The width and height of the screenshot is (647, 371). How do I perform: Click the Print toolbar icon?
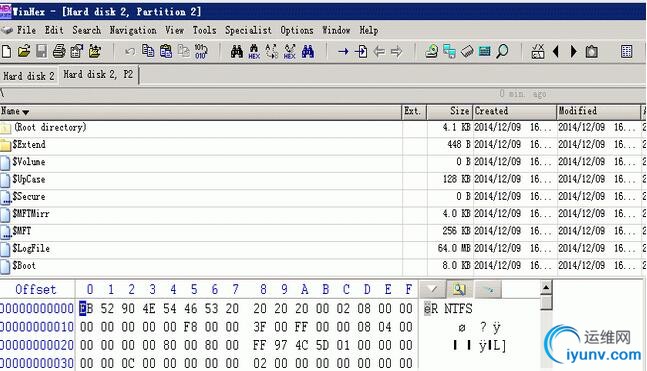click(x=59, y=52)
